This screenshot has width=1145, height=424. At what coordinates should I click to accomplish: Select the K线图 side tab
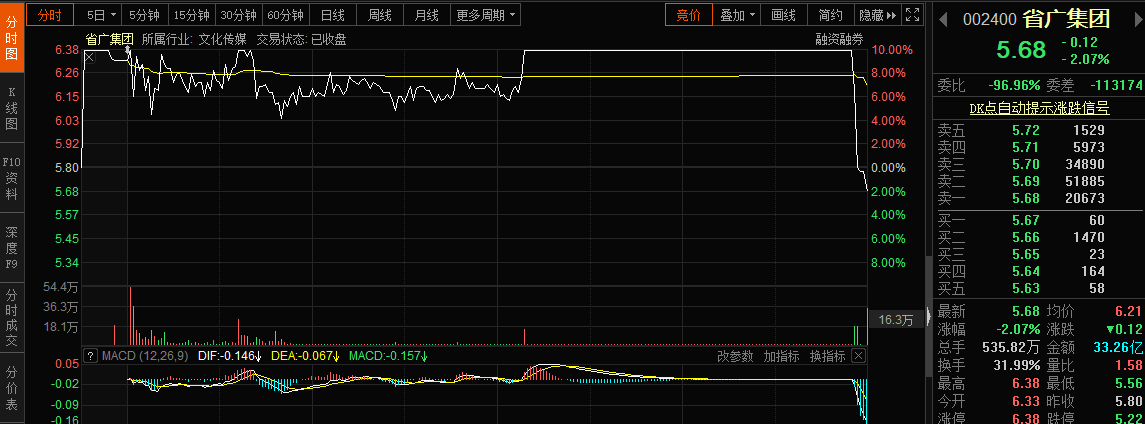click(12, 108)
